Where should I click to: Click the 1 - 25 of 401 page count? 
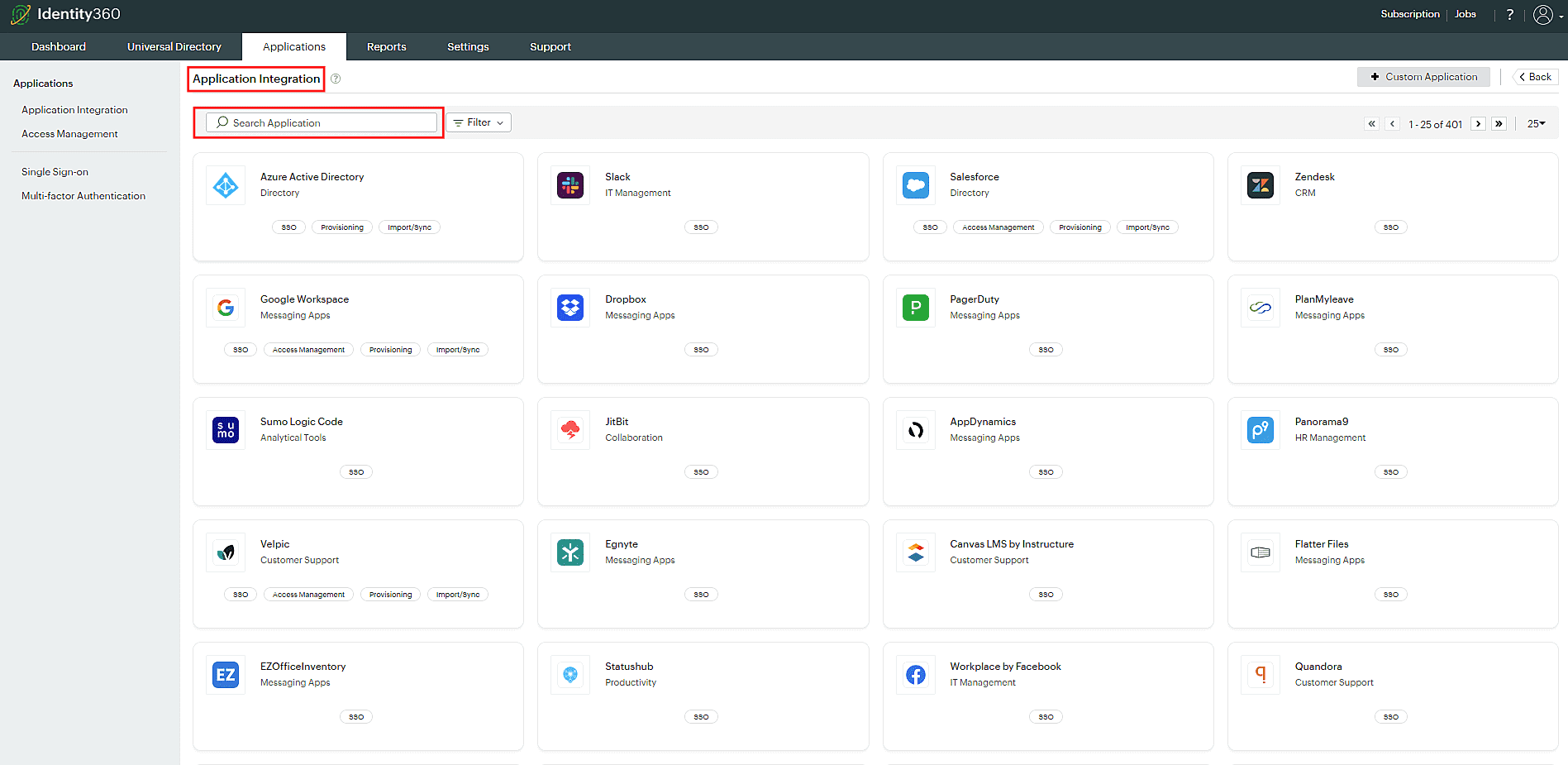click(x=1435, y=125)
